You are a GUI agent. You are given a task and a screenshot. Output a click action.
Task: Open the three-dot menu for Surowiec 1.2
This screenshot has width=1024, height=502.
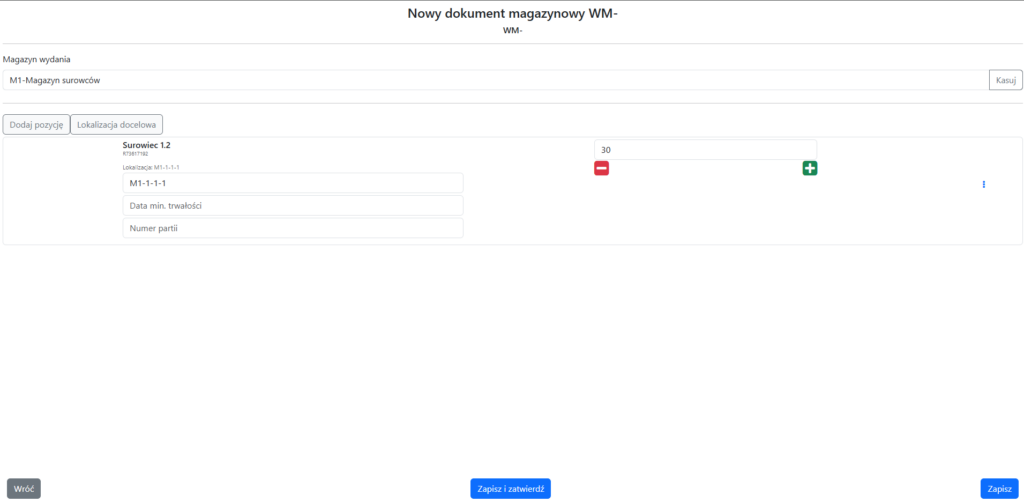983,185
